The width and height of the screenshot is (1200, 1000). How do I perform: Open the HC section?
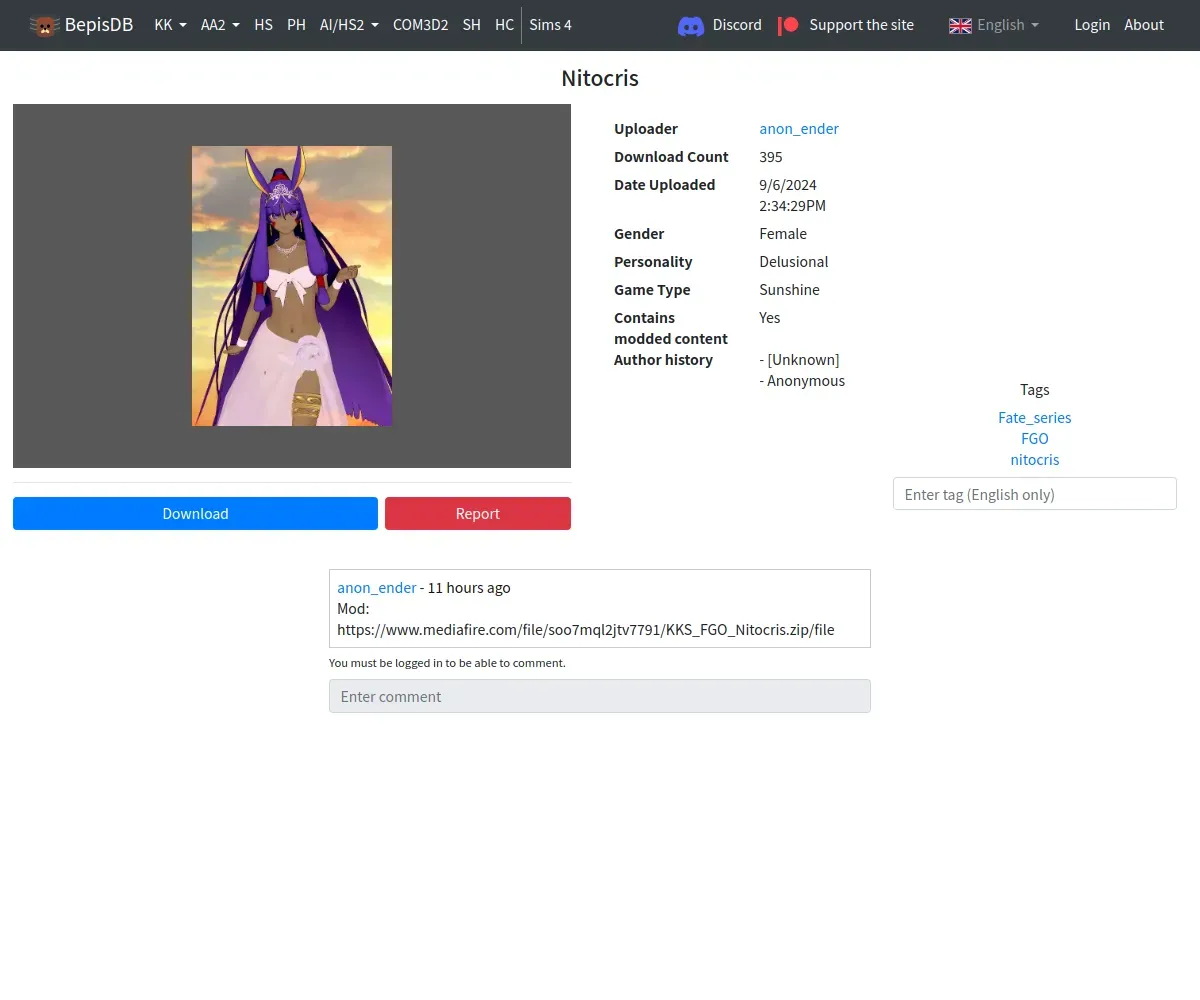505,25
